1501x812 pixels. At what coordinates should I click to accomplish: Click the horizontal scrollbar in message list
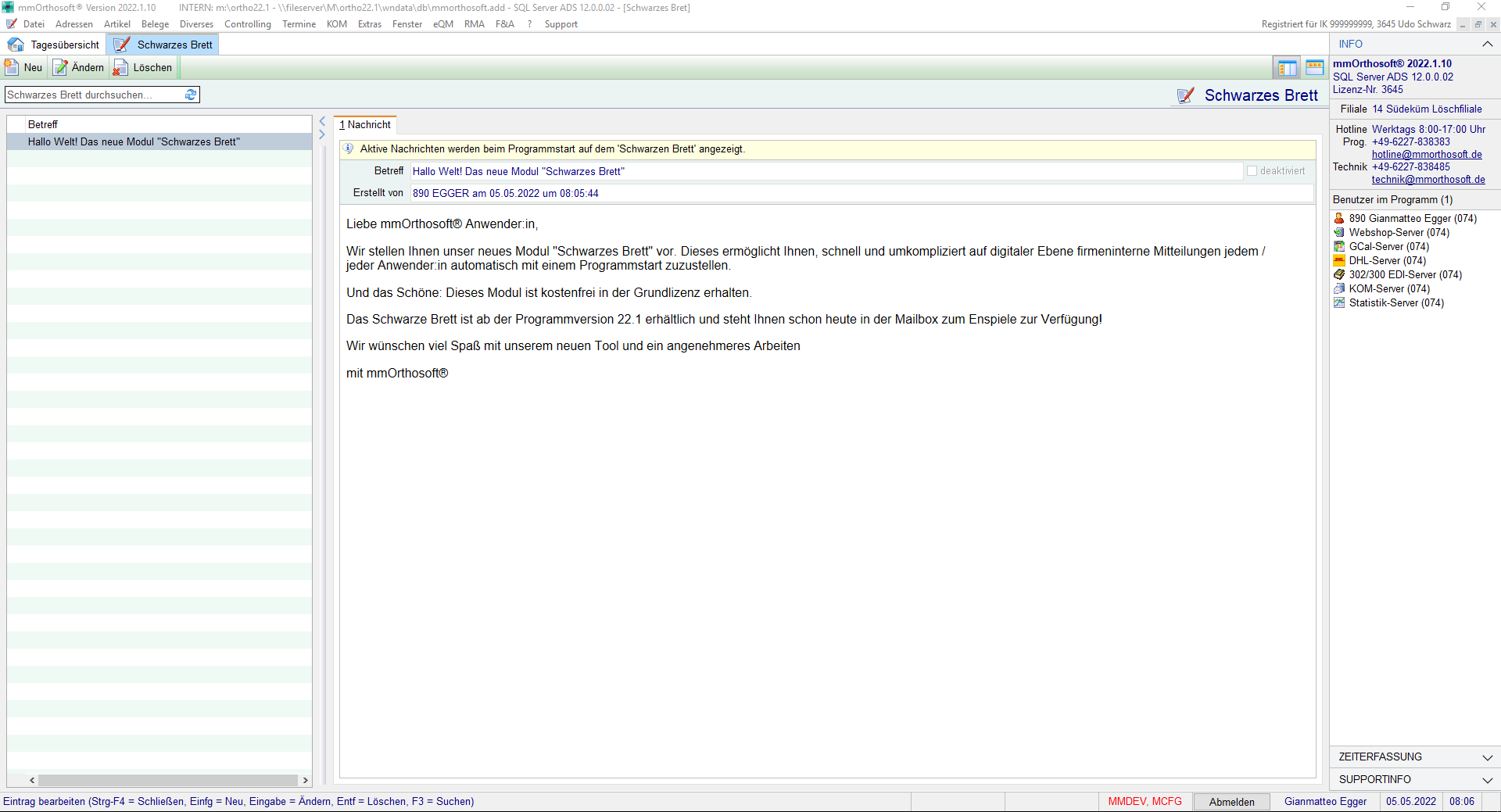(x=168, y=780)
